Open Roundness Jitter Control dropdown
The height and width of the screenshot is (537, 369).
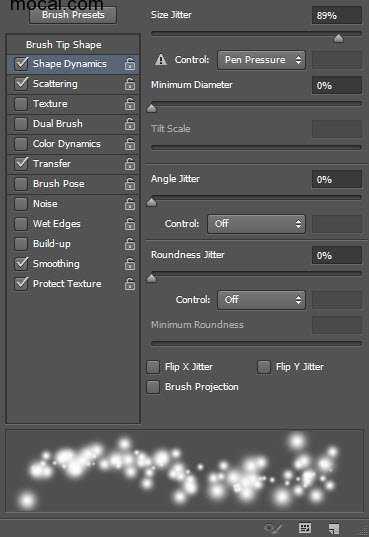[261, 300]
